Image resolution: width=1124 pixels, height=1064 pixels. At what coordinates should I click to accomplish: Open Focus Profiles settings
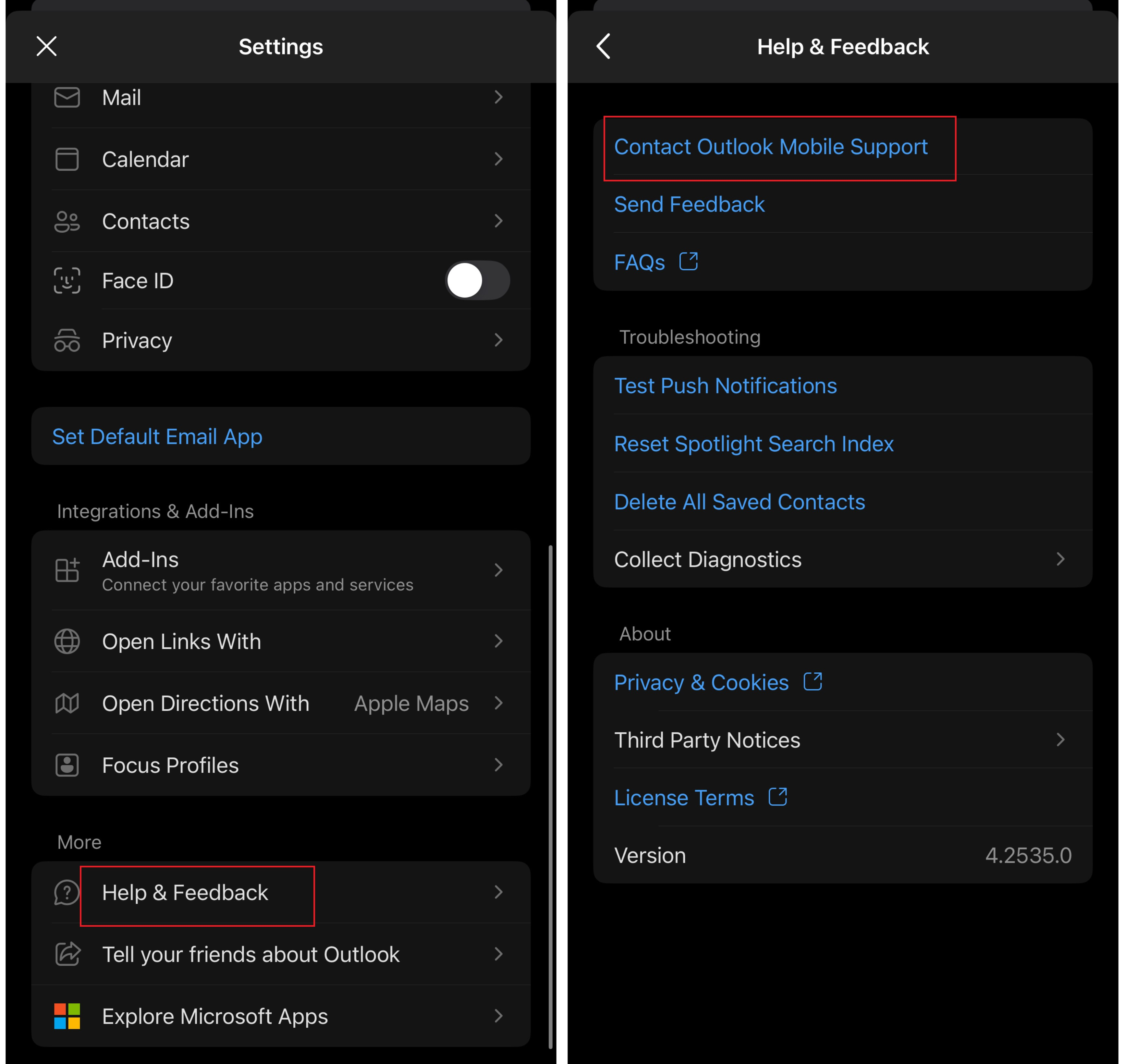[x=281, y=765]
